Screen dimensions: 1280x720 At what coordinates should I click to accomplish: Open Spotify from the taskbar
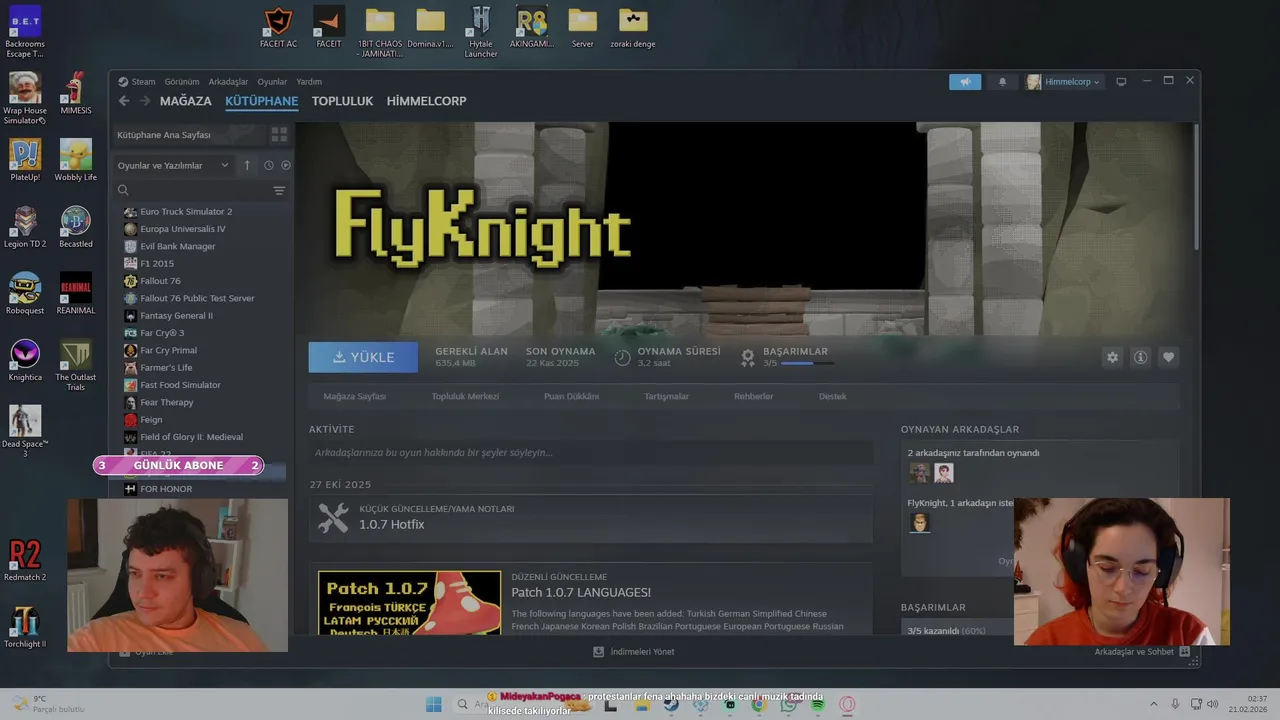(818, 705)
